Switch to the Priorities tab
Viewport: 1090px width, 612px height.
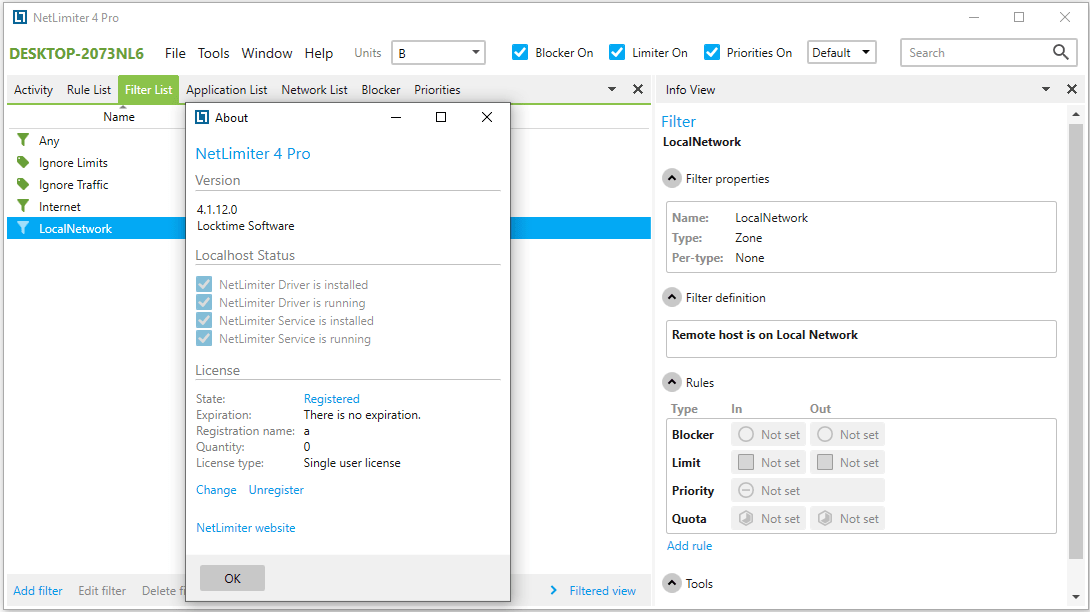(437, 90)
